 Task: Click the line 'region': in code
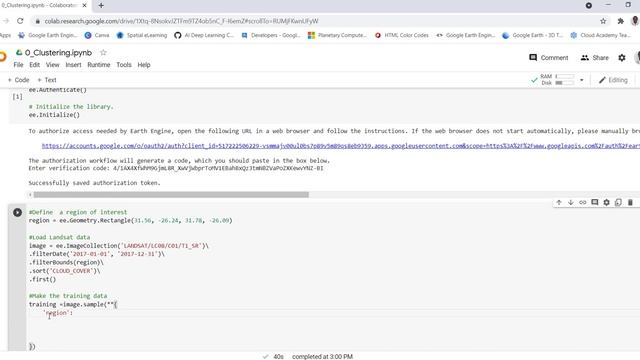tap(58, 313)
